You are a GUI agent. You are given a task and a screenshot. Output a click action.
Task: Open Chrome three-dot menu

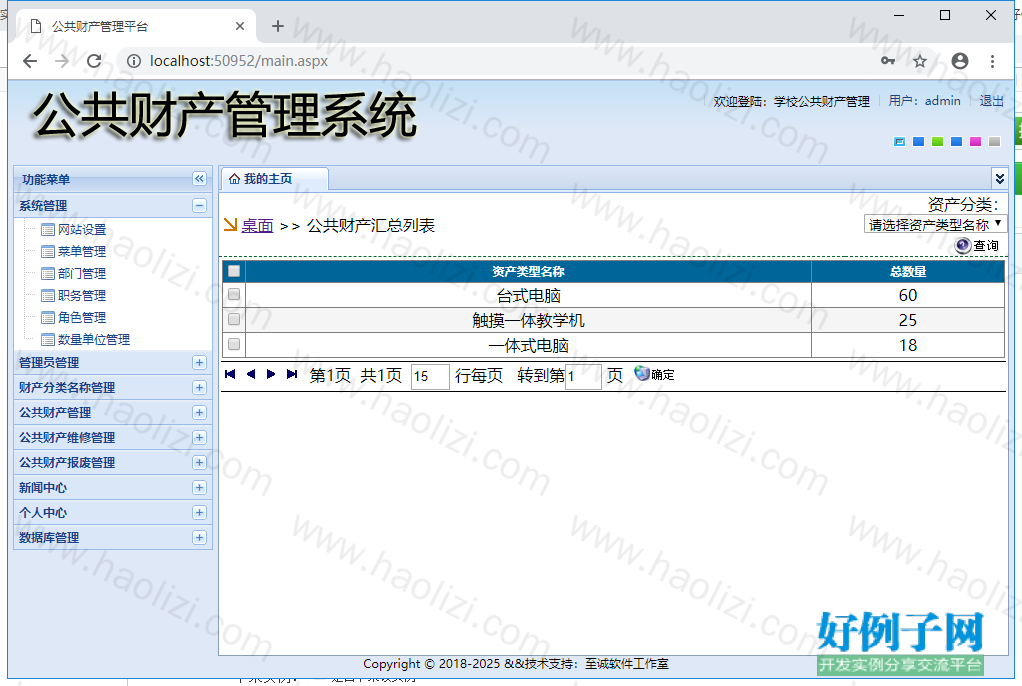tap(992, 61)
